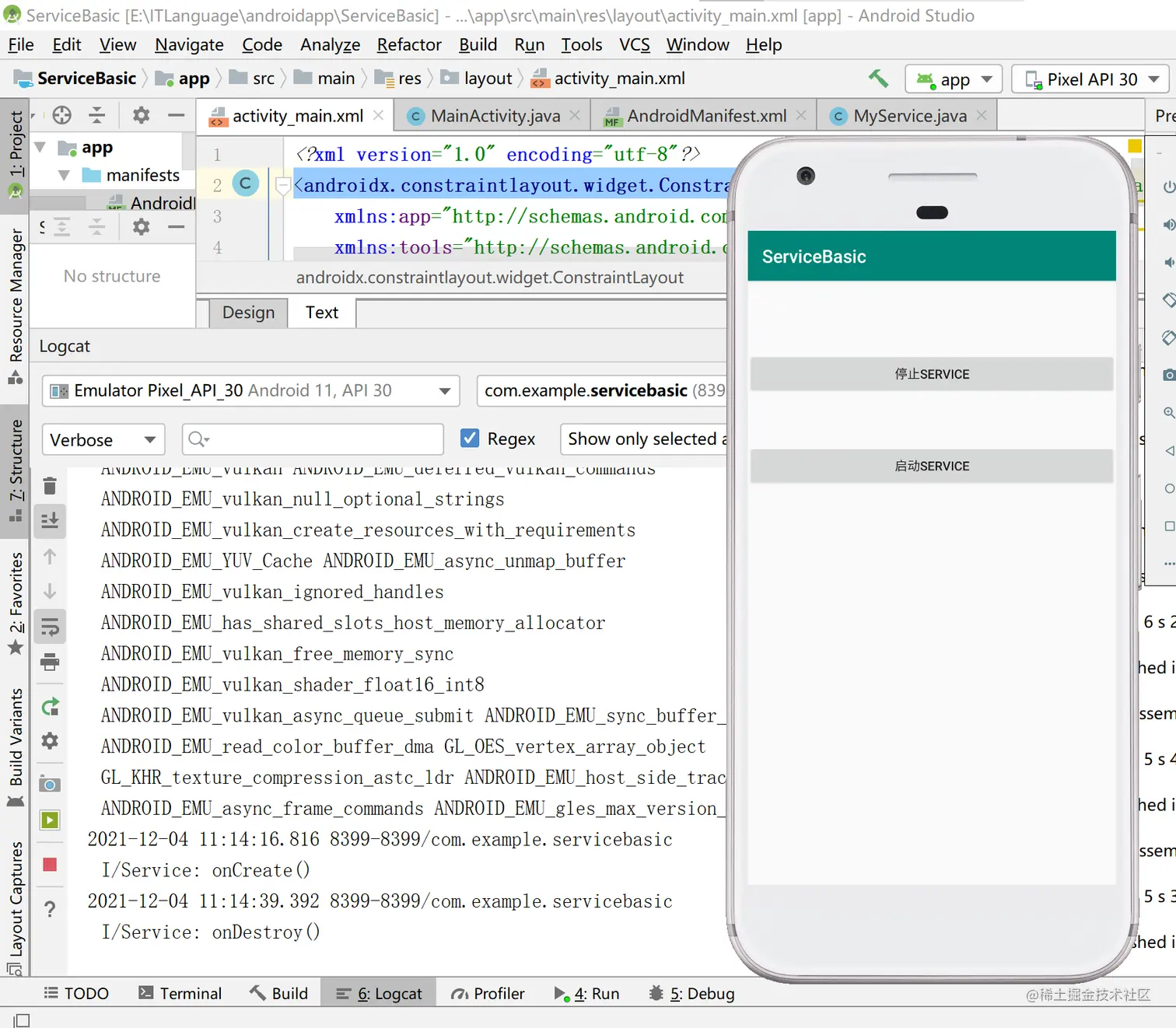Open the File menu
1176x1028 pixels.
(21, 44)
